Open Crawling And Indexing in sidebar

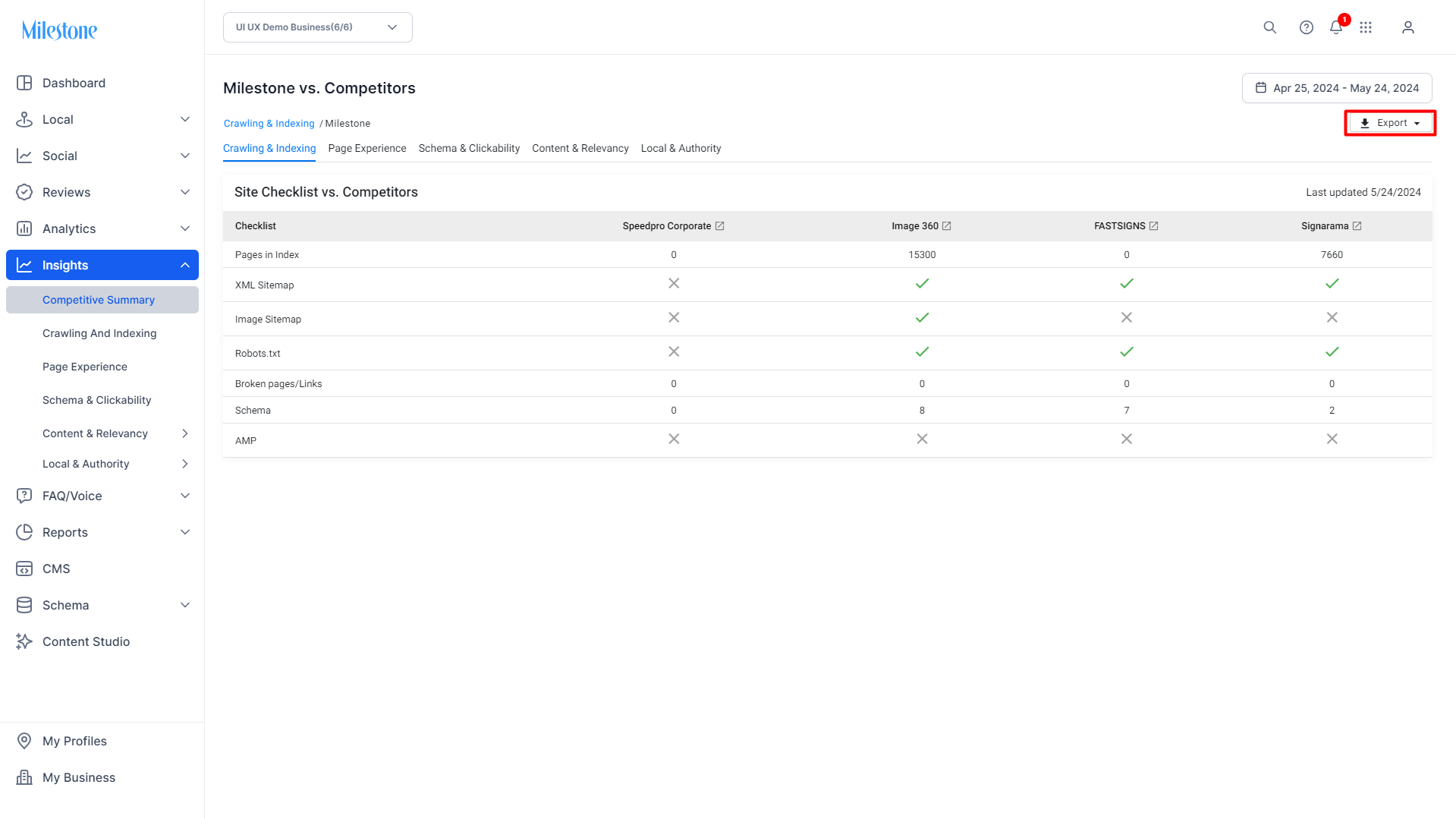click(x=99, y=333)
